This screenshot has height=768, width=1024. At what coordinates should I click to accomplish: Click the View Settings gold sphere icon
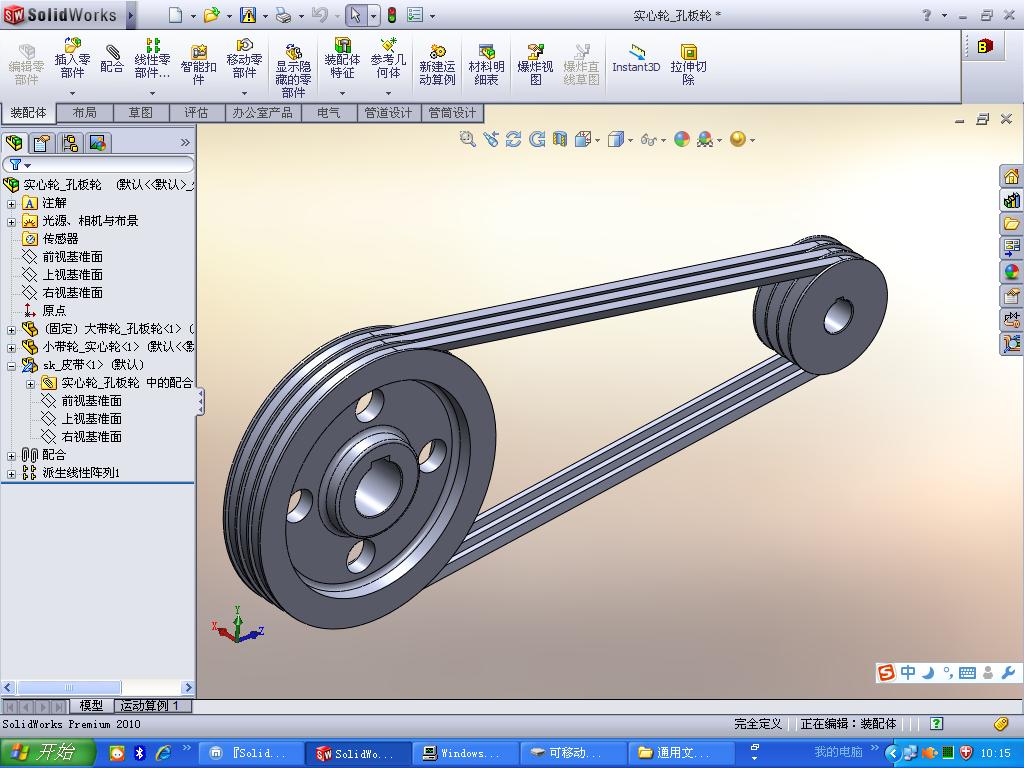click(738, 139)
